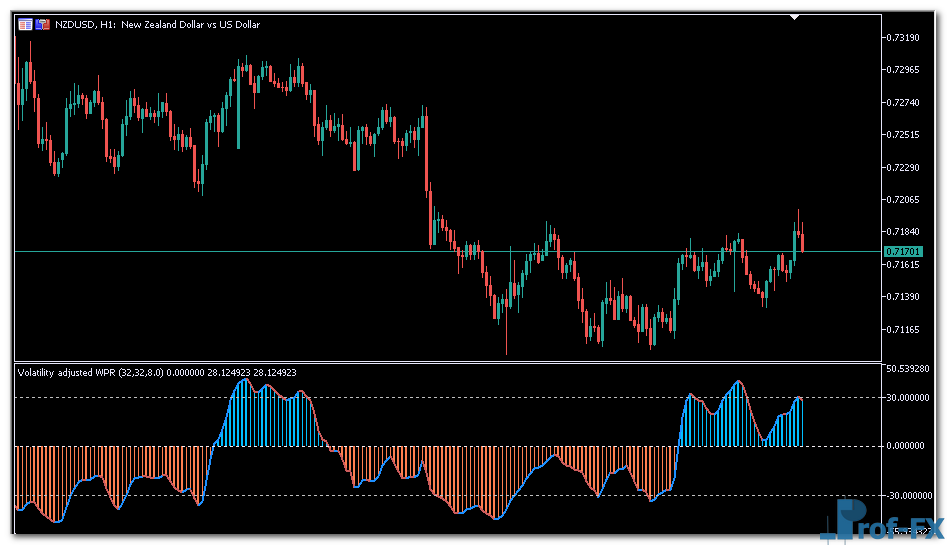Click the 50.539280 indicator scale maximum
Image resolution: width=947 pixels, height=545 pixels.
912,369
